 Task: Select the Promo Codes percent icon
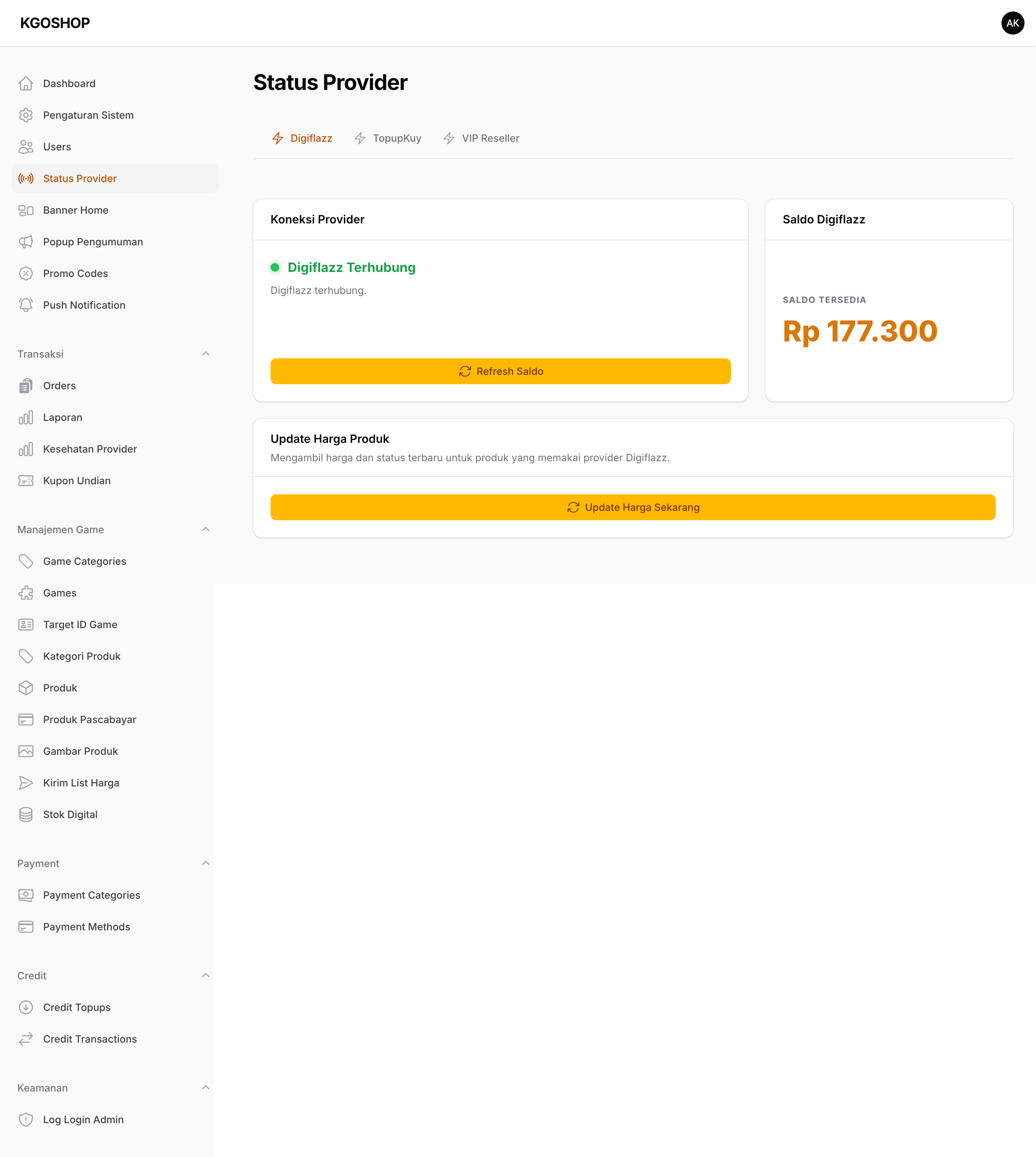pos(26,273)
